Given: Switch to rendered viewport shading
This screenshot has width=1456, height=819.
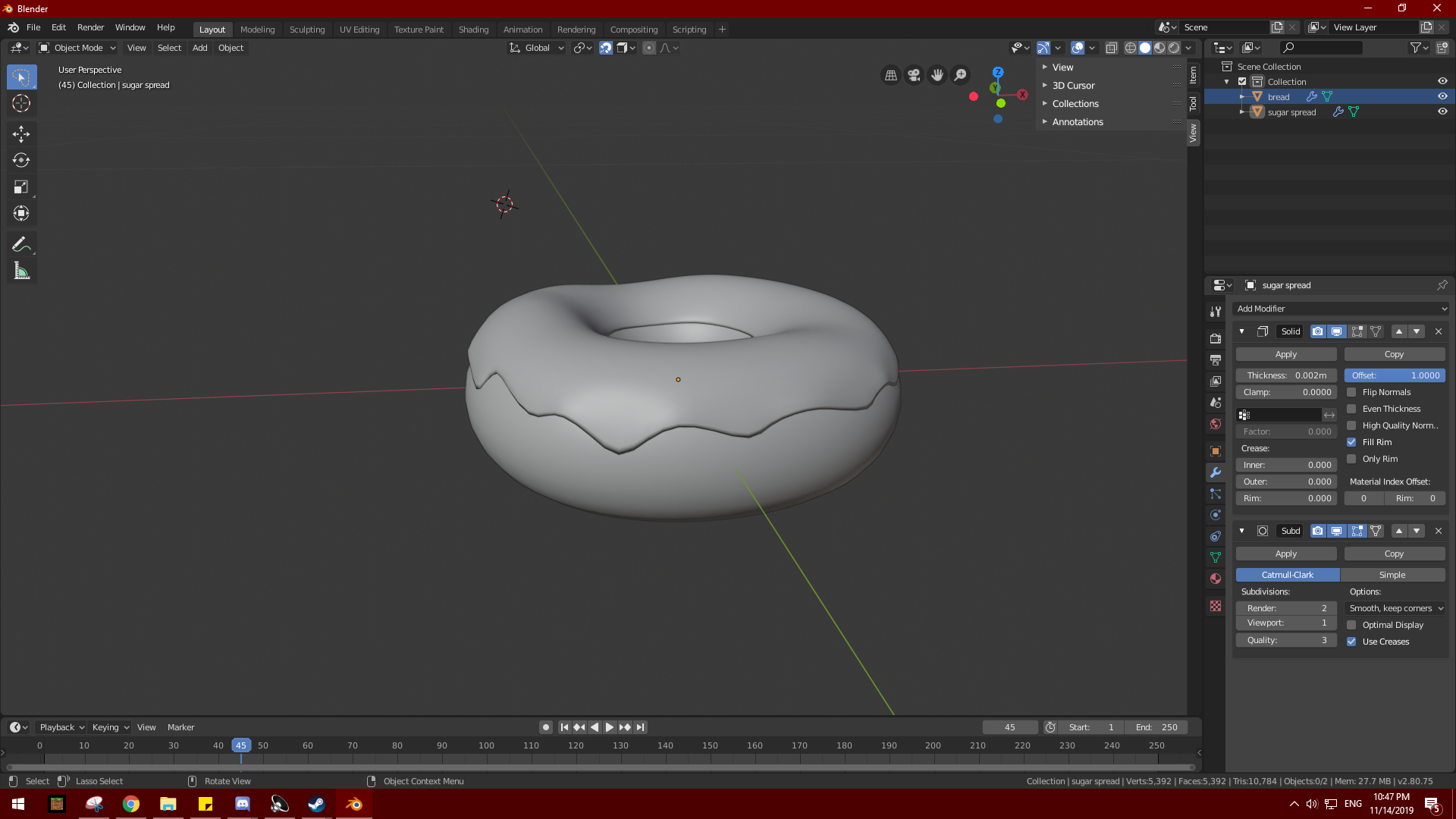Looking at the screenshot, I should 1174,48.
